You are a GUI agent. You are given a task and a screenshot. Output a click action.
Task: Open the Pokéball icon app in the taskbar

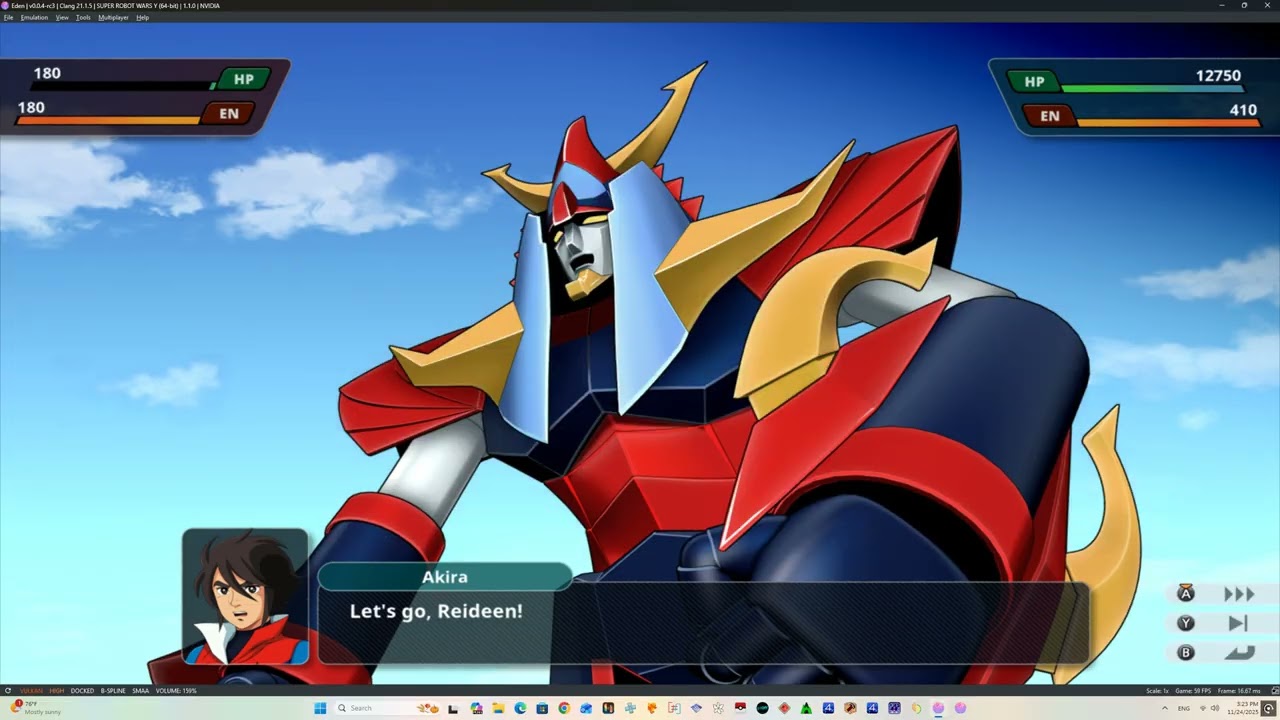(740, 708)
